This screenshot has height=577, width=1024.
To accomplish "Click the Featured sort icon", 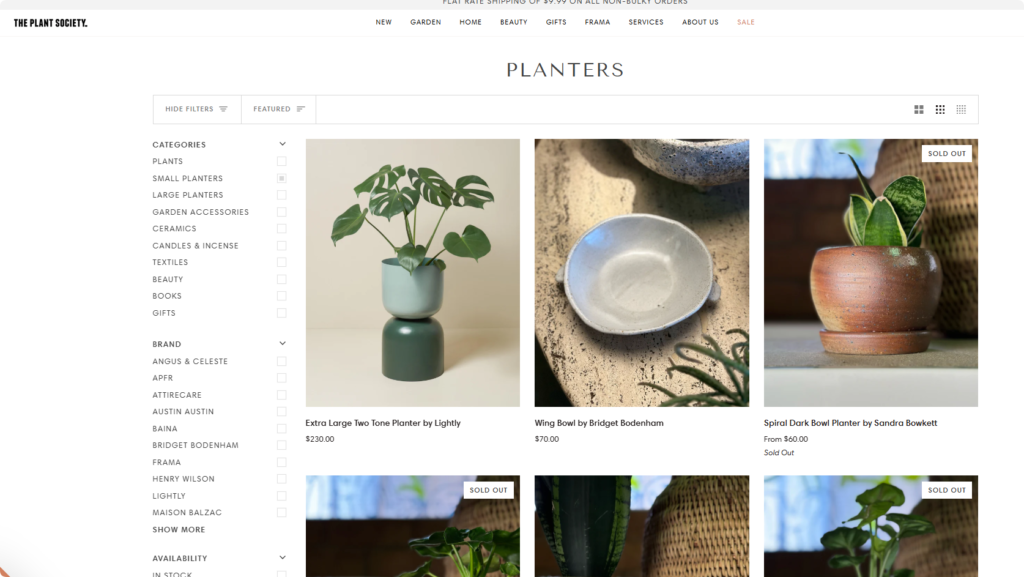I will [300, 109].
